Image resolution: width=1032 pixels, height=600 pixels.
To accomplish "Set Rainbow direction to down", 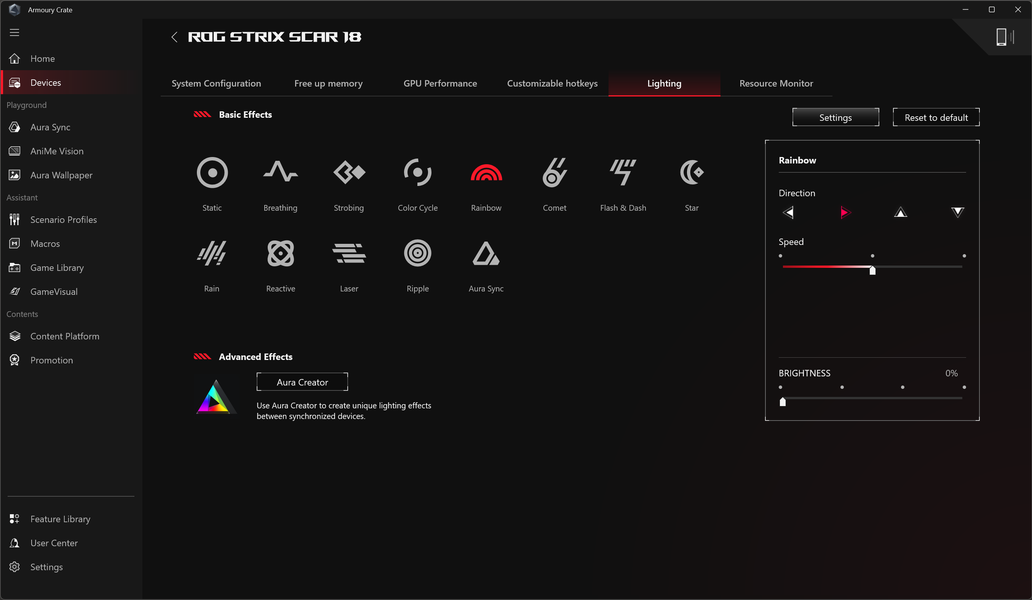I will [958, 212].
